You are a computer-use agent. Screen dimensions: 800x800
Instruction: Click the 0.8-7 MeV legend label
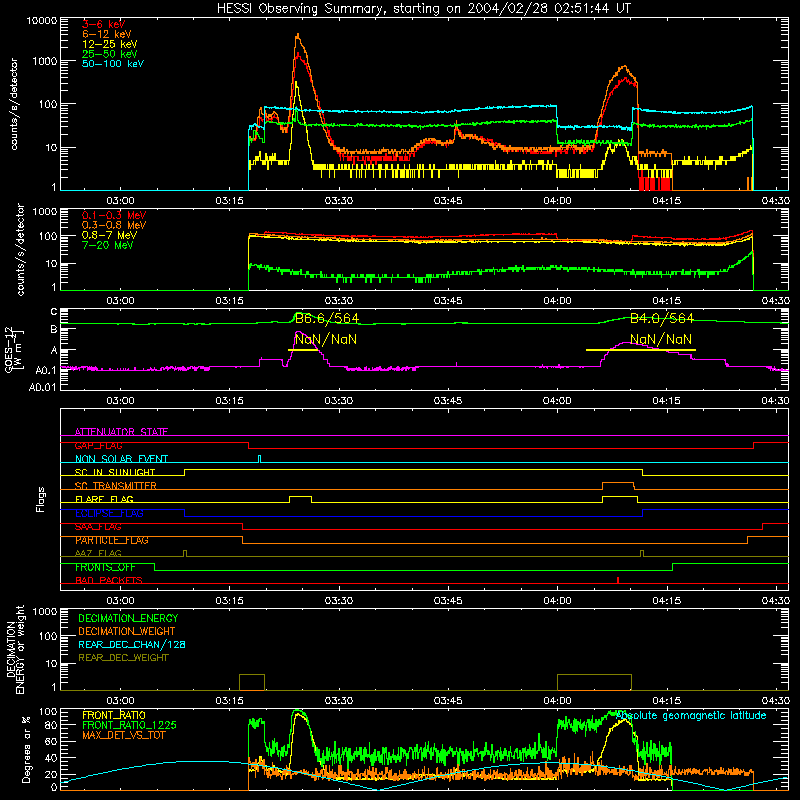coord(110,235)
